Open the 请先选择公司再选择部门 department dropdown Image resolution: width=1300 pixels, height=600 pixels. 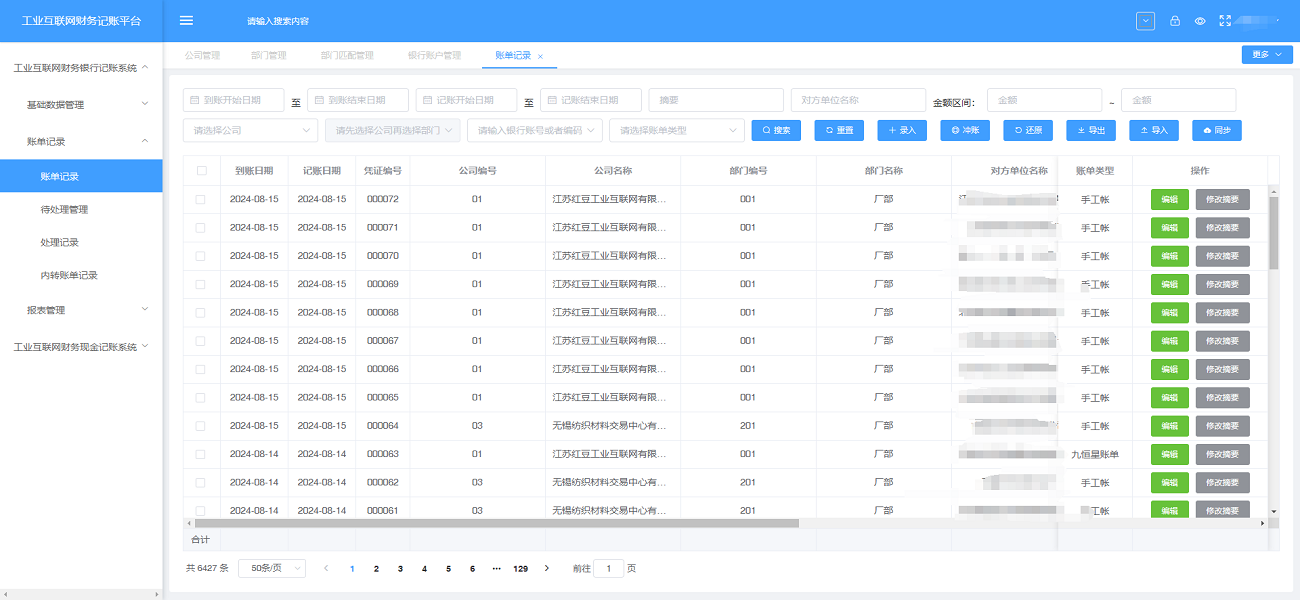(393, 130)
